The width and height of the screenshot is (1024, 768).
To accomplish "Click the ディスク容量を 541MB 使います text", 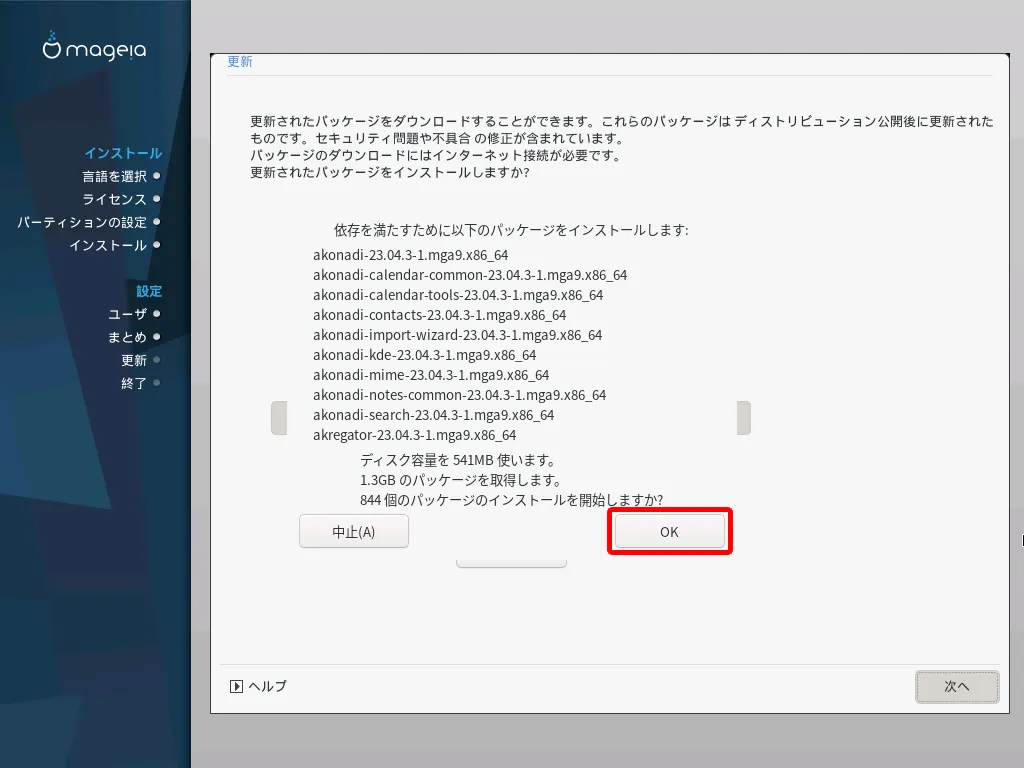I will pyautogui.click(x=458, y=460).
